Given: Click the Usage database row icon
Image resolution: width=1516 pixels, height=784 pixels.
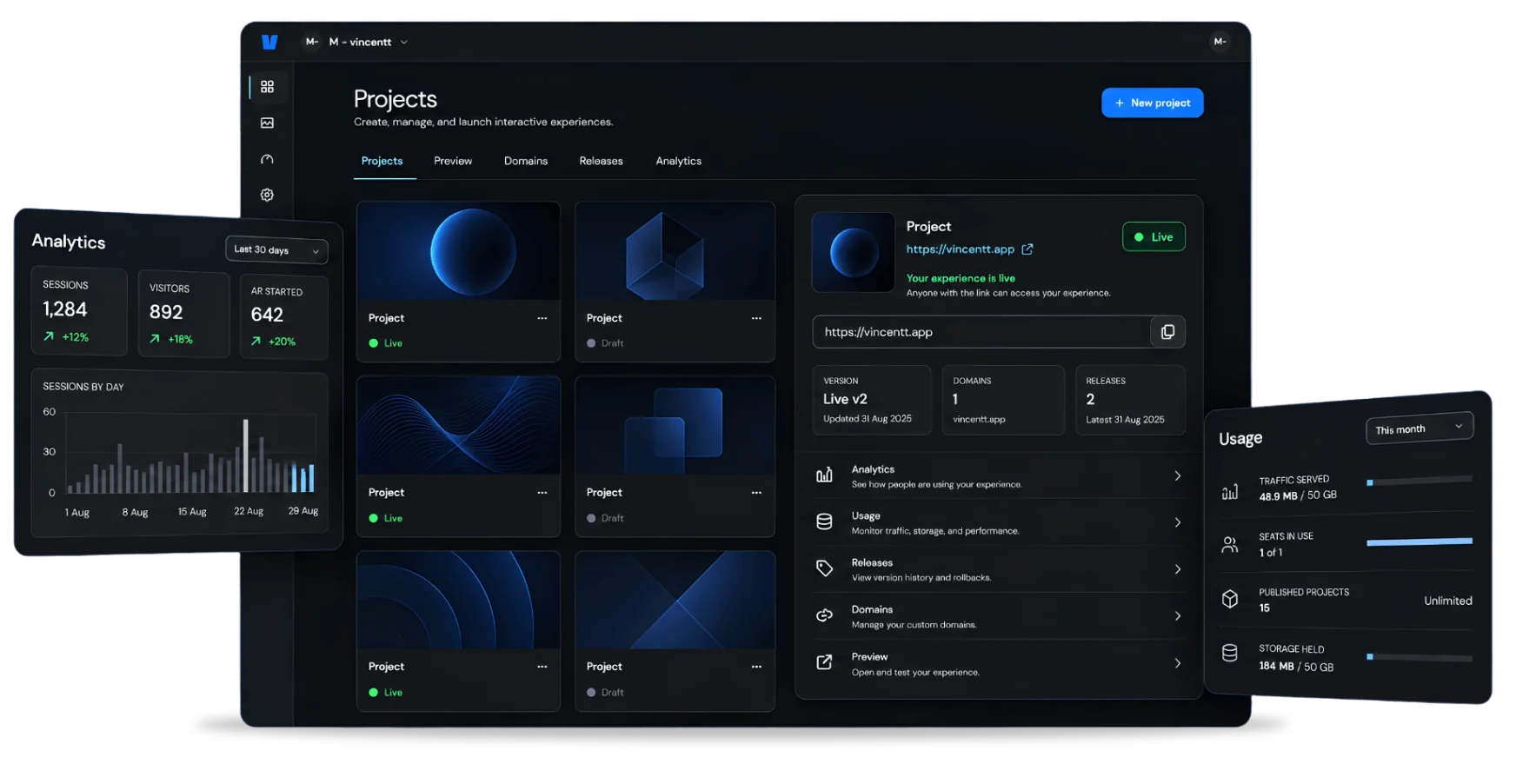Looking at the screenshot, I should tap(824, 522).
